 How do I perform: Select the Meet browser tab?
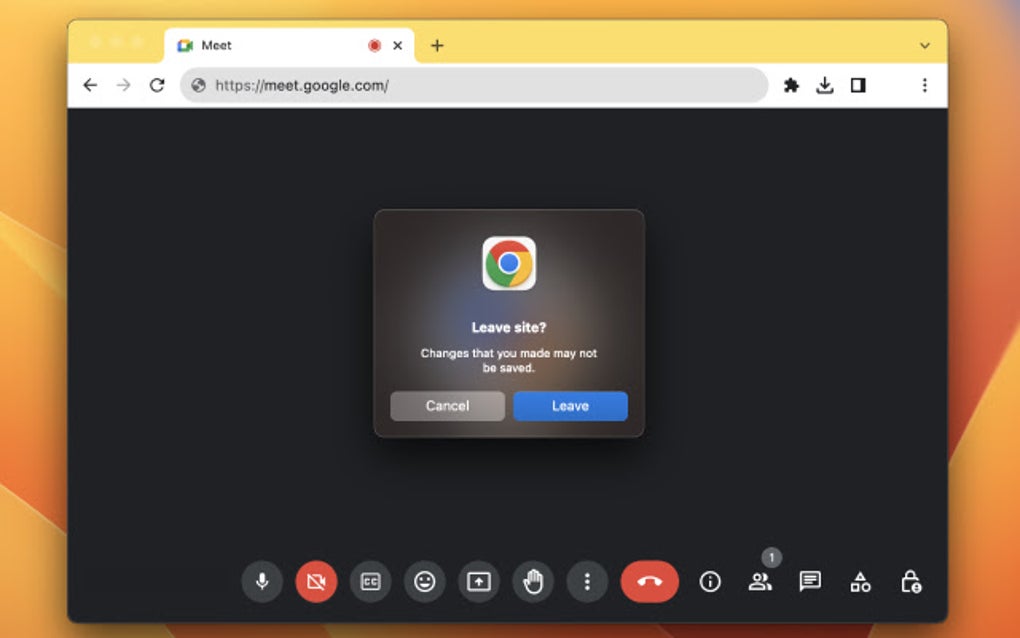tap(289, 46)
